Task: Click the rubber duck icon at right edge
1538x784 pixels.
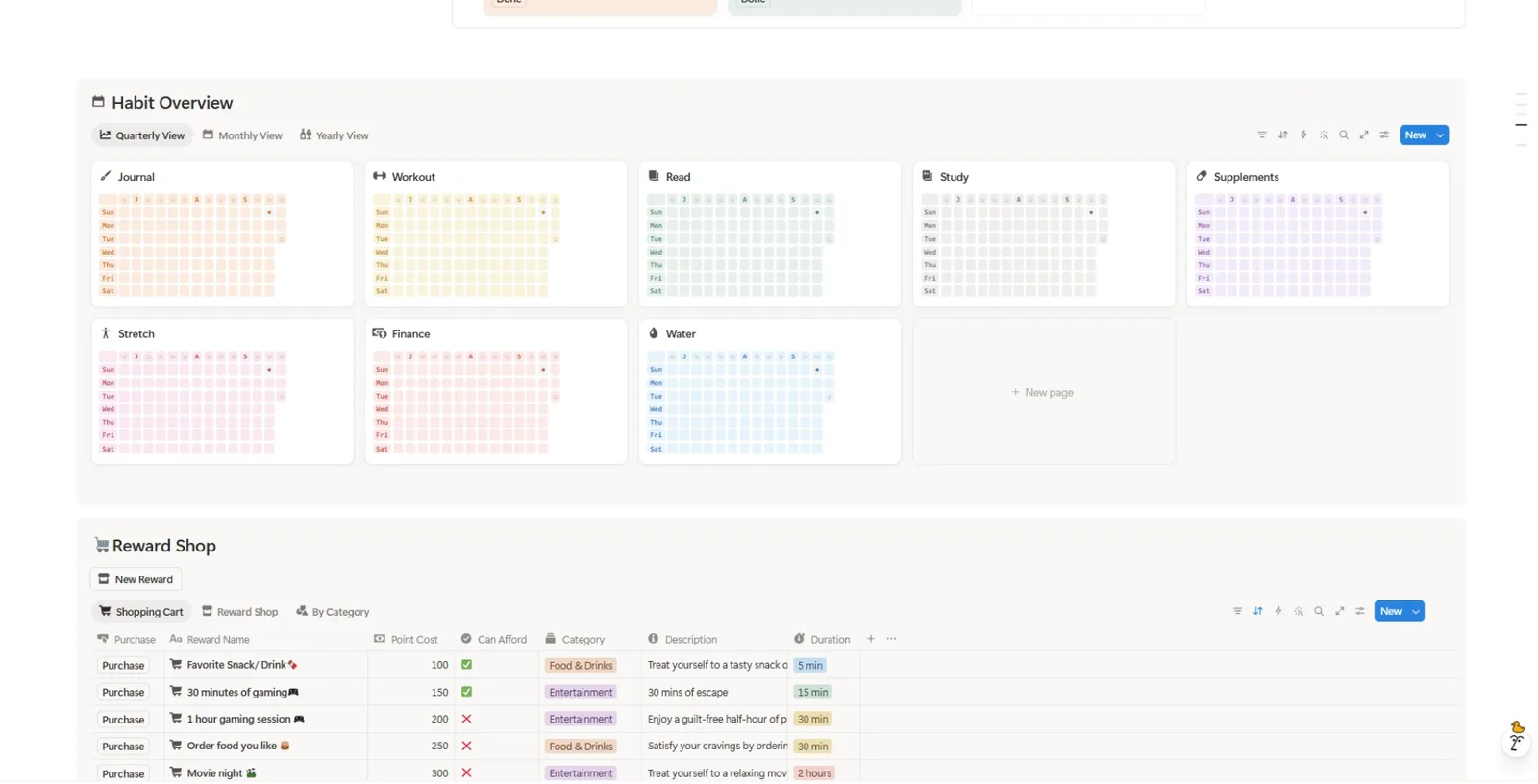Action: point(1517,727)
